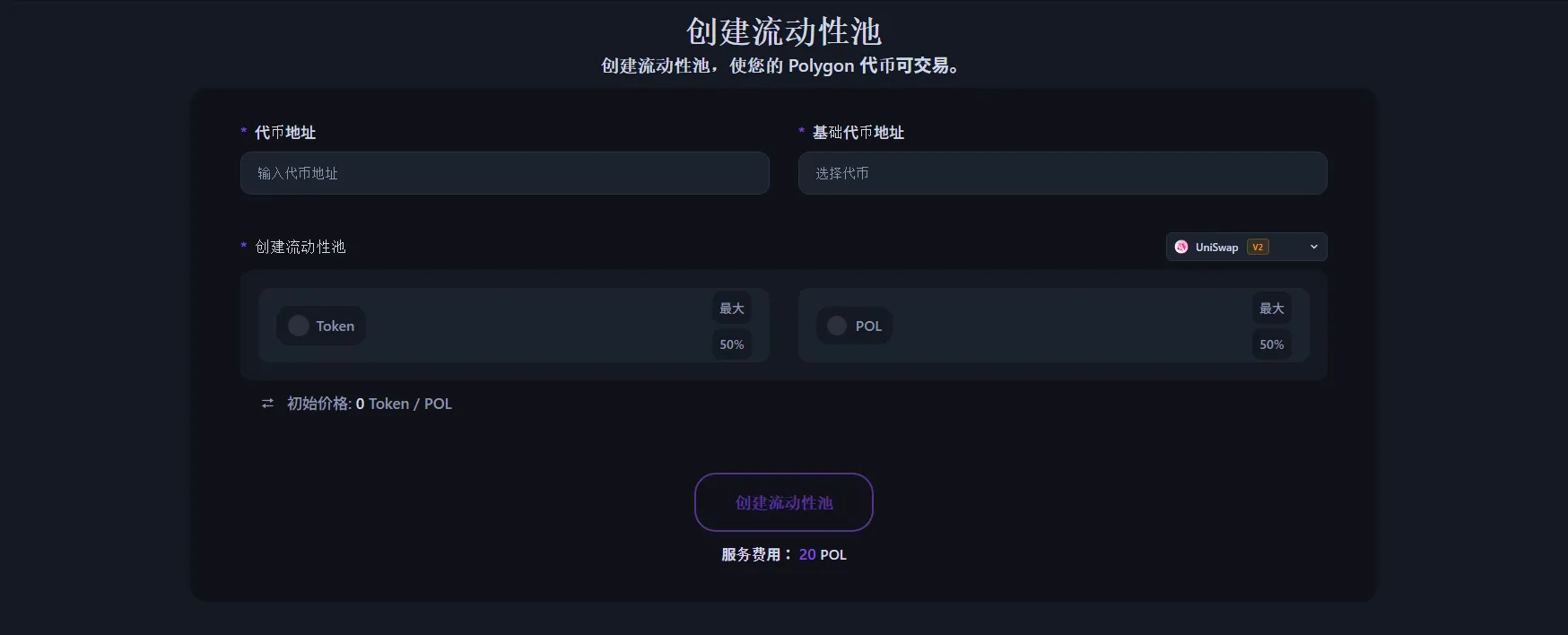Screen dimensions: 1568x635
Task: Click inside the Token amount input area
Action: [x=538, y=326]
